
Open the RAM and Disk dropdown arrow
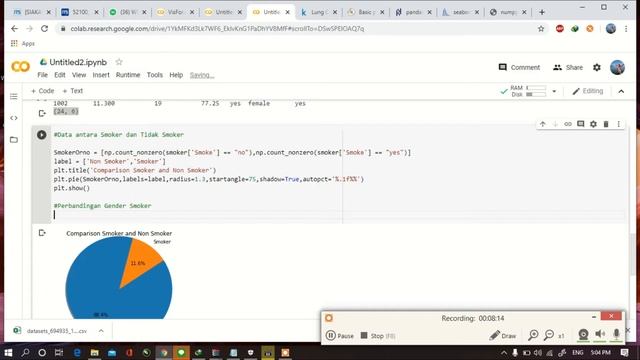click(554, 91)
